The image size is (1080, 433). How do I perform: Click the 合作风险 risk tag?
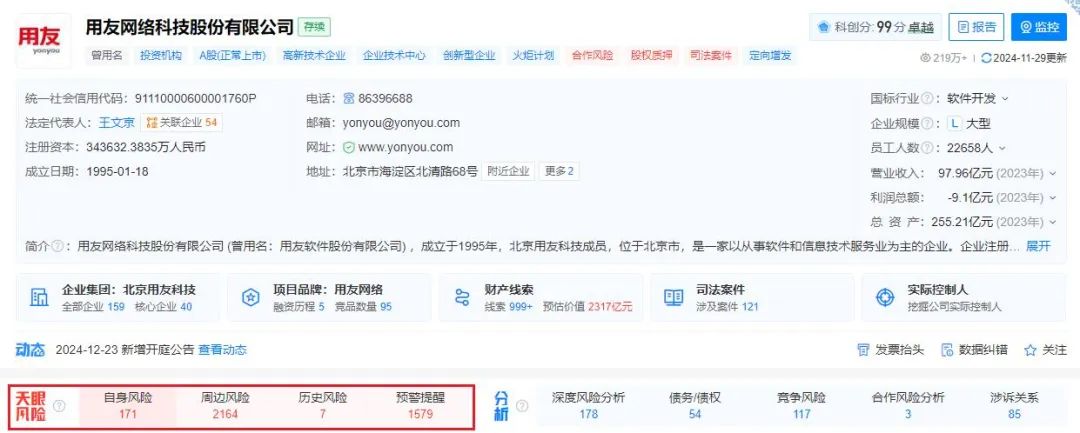592,56
